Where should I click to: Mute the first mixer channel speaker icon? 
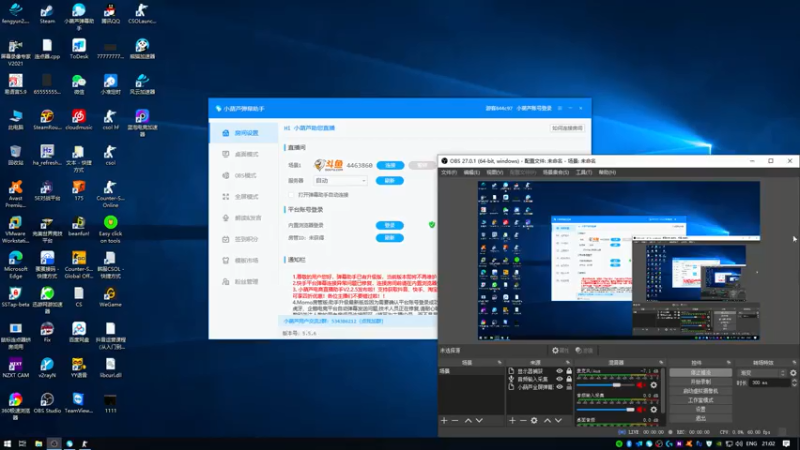pos(641,385)
